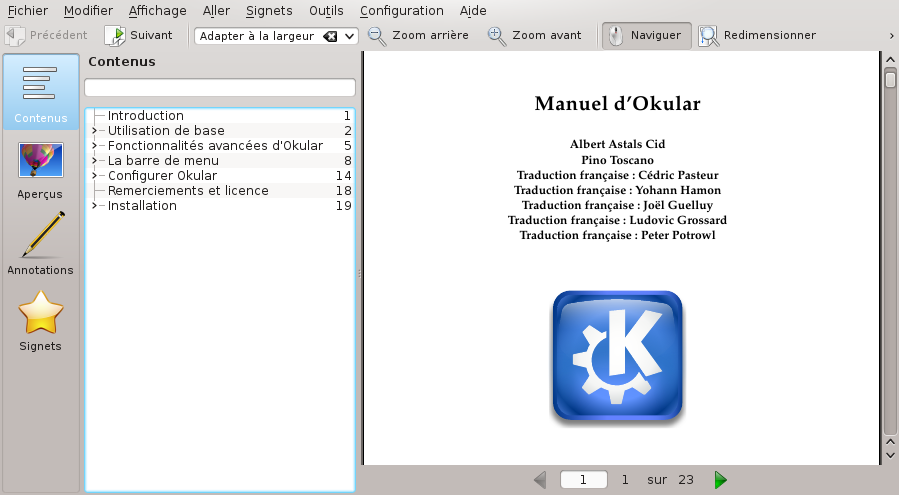Expand the 'Utilisation de base' tree entry

pyautogui.click(x=94, y=131)
